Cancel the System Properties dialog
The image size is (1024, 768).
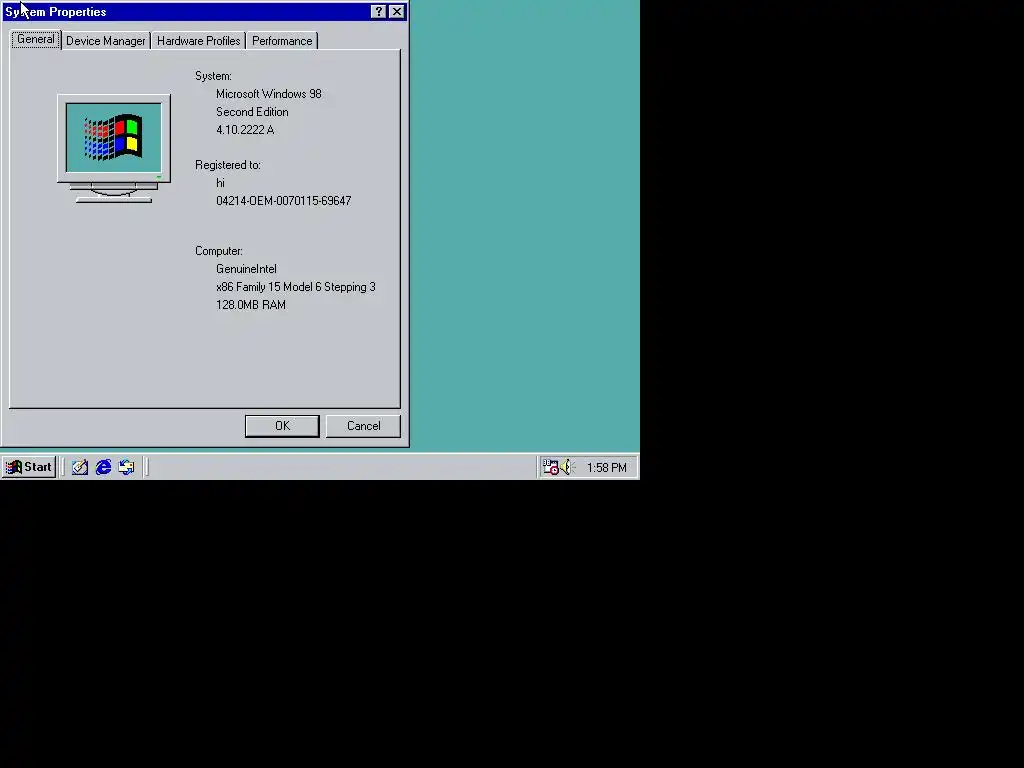coord(363,426)
